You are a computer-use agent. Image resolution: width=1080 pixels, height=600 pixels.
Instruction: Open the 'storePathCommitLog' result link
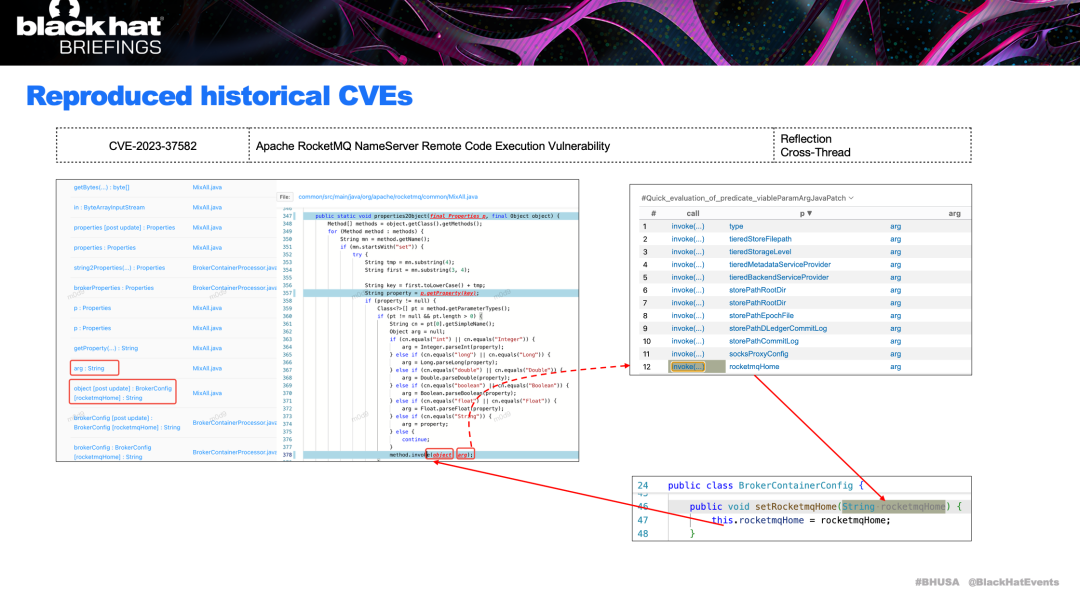(x=764, y=341)
